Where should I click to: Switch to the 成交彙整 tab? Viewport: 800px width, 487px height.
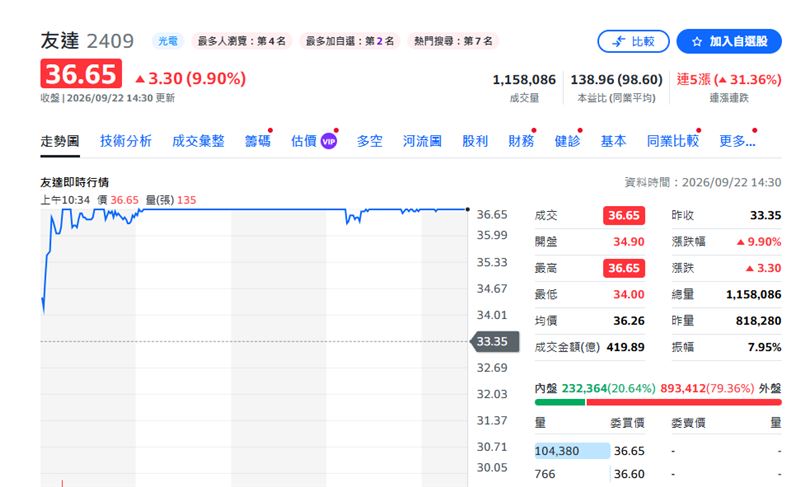click(198, 141)
